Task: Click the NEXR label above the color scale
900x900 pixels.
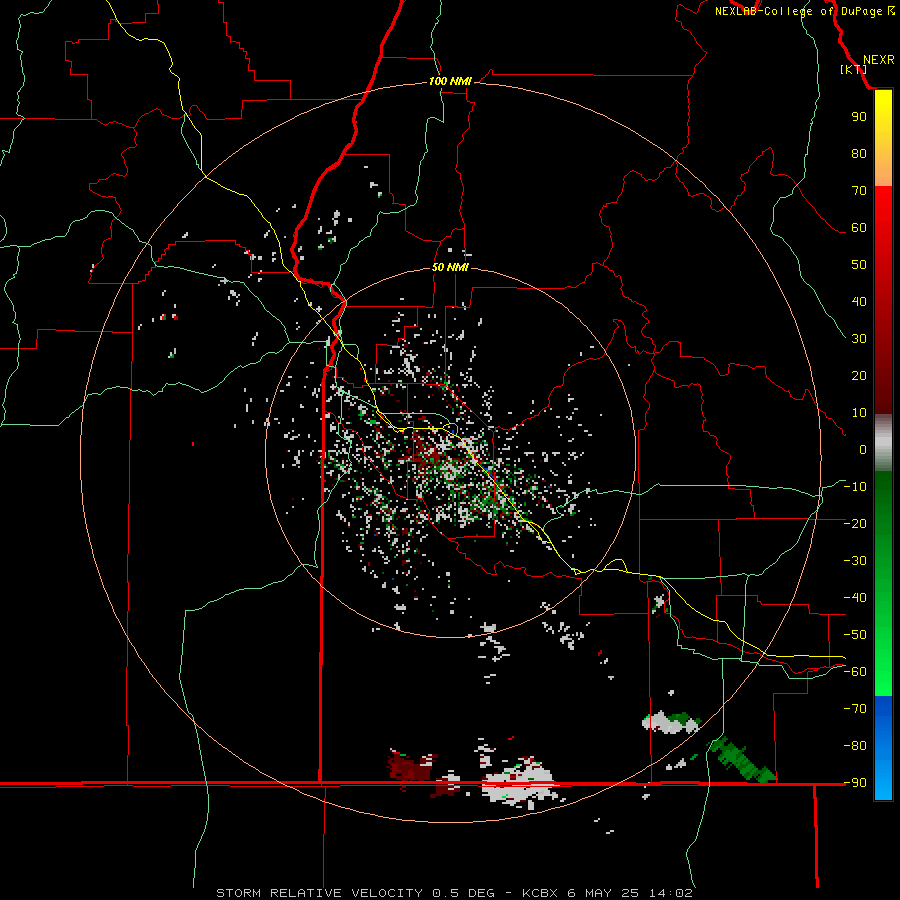Action: click(x=878, y=60)
